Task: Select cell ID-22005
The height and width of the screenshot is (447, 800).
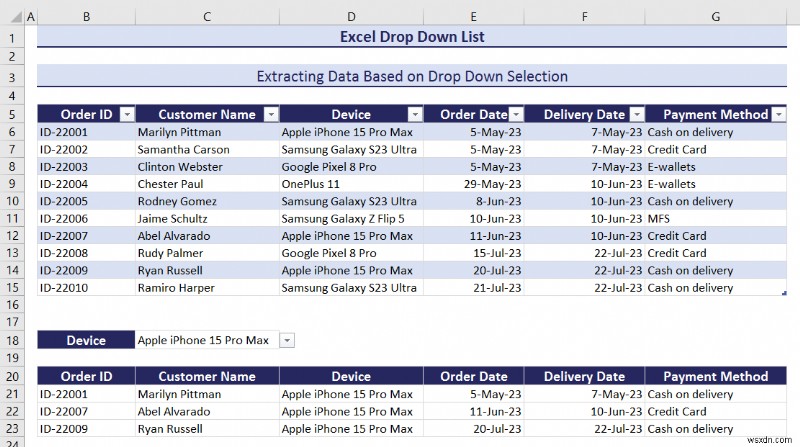Action: (x=86, y=202)
